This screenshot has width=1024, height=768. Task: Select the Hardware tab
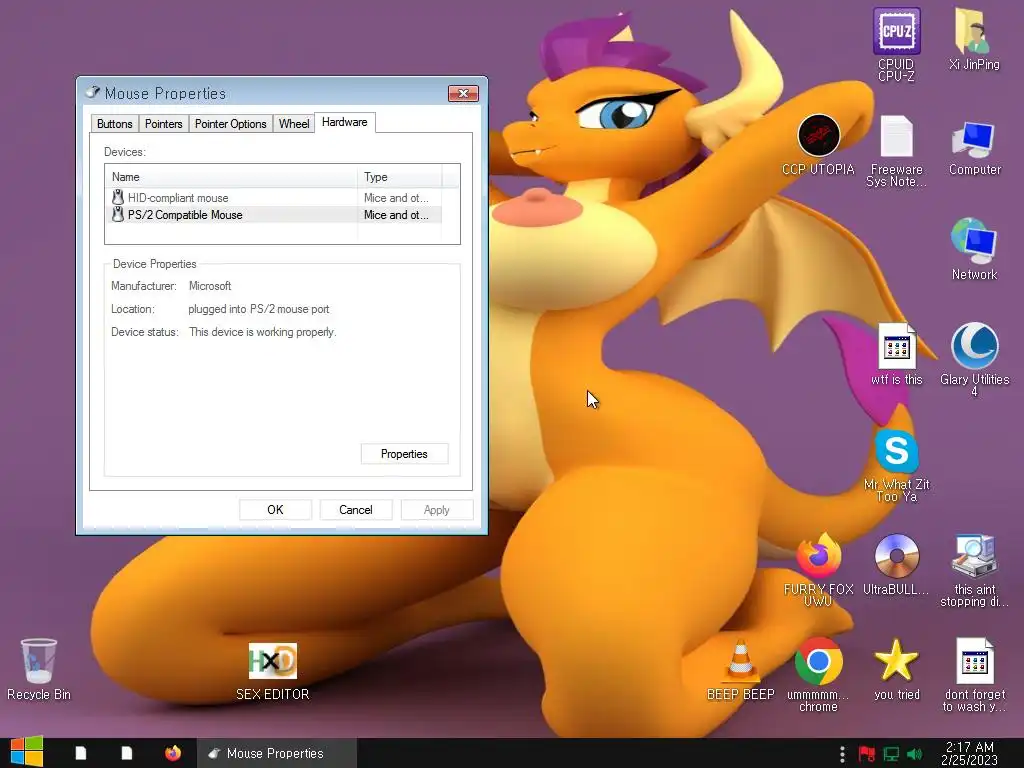click(344, 122)
